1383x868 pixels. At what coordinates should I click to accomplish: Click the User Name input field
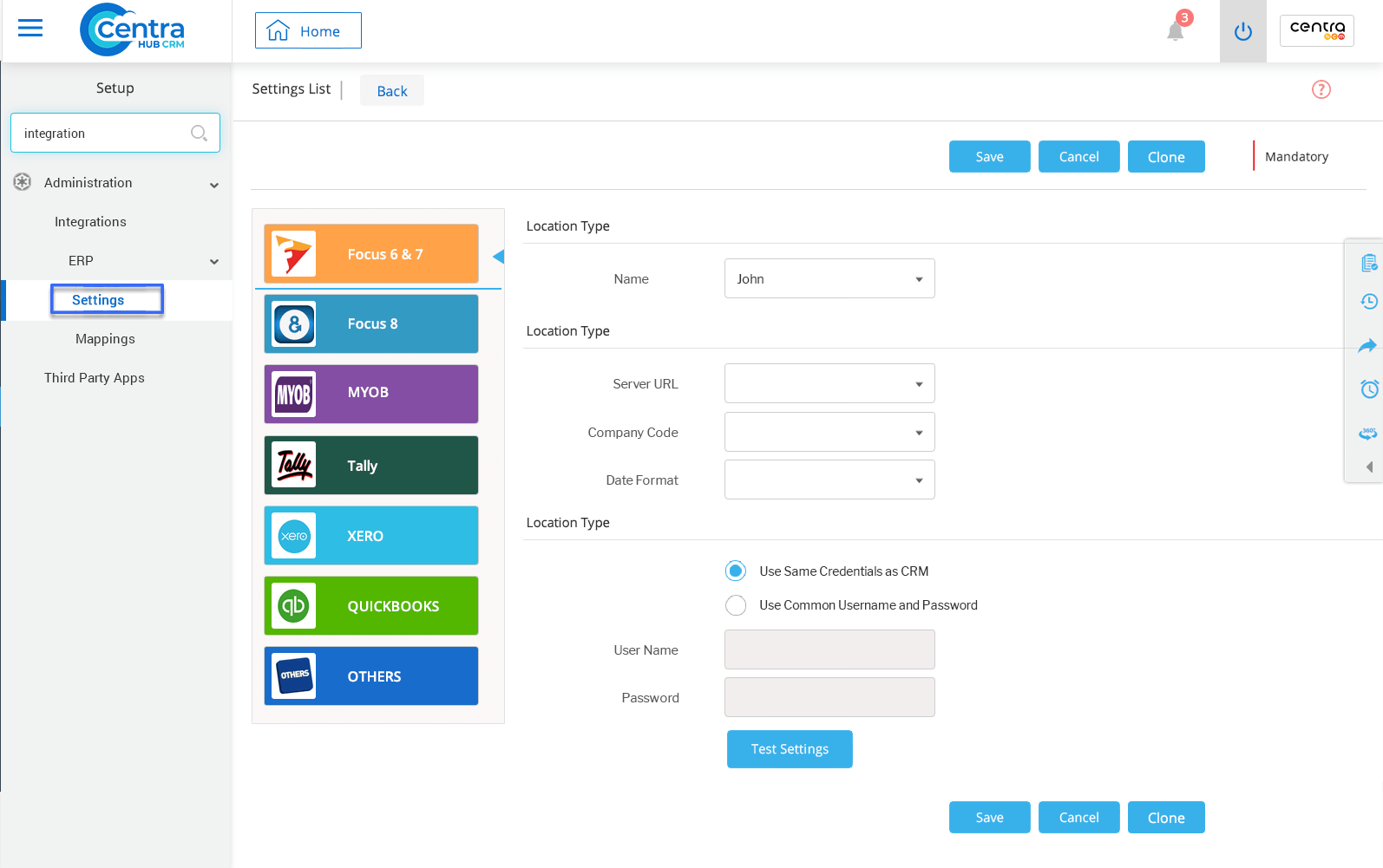pos(829,649)
